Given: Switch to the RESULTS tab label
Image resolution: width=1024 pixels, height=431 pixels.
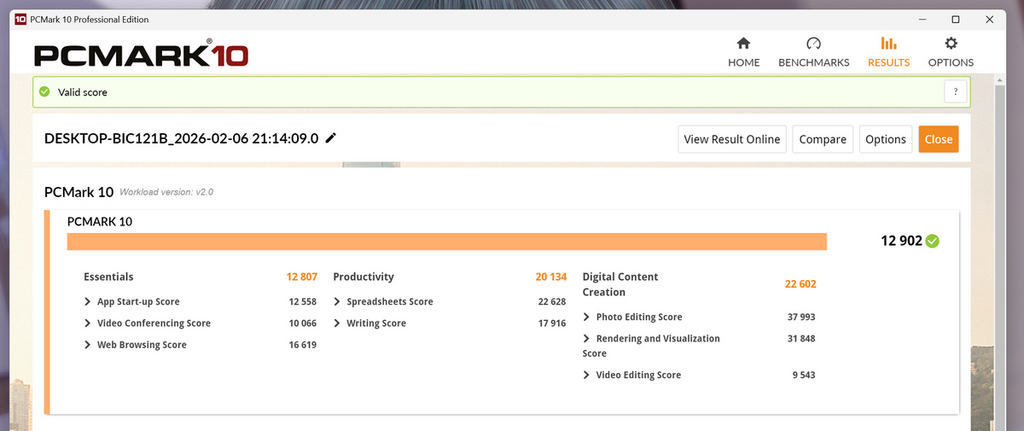Looking at the screenshot, I should tap(889, 63).
